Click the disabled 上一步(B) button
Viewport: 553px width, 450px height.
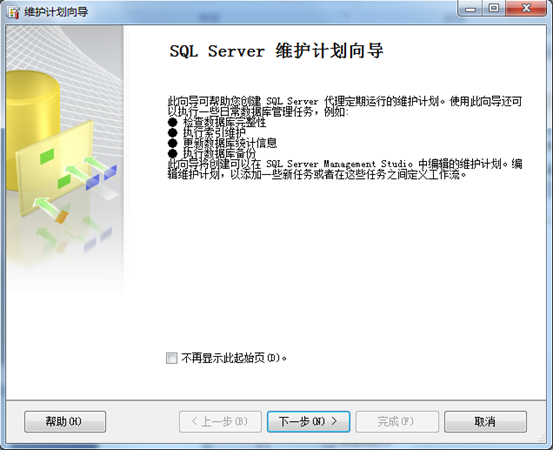pyautogui.click(x=220, y=421)
